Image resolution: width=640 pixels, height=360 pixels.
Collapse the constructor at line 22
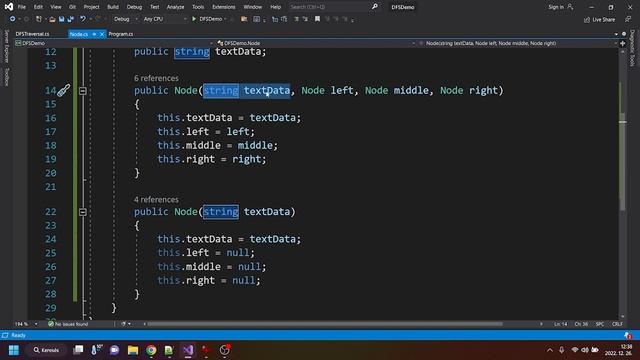point(82,212)
